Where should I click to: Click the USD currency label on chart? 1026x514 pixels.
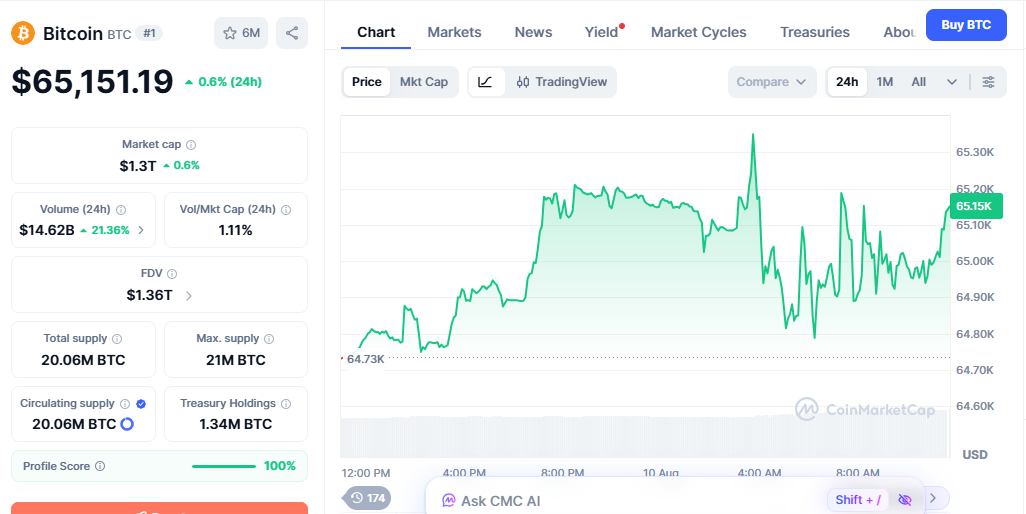[975, 454]
